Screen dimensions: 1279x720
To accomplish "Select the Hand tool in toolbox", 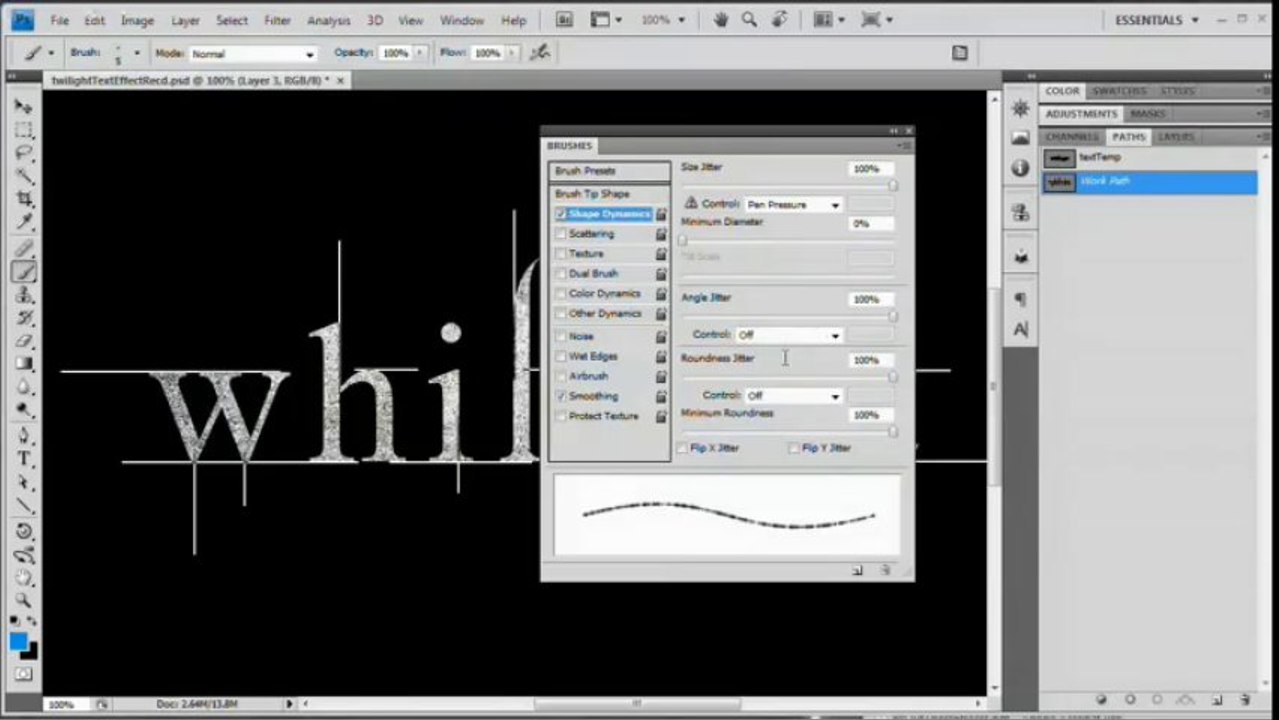I will pyautogui.click(x=23, y=577).
